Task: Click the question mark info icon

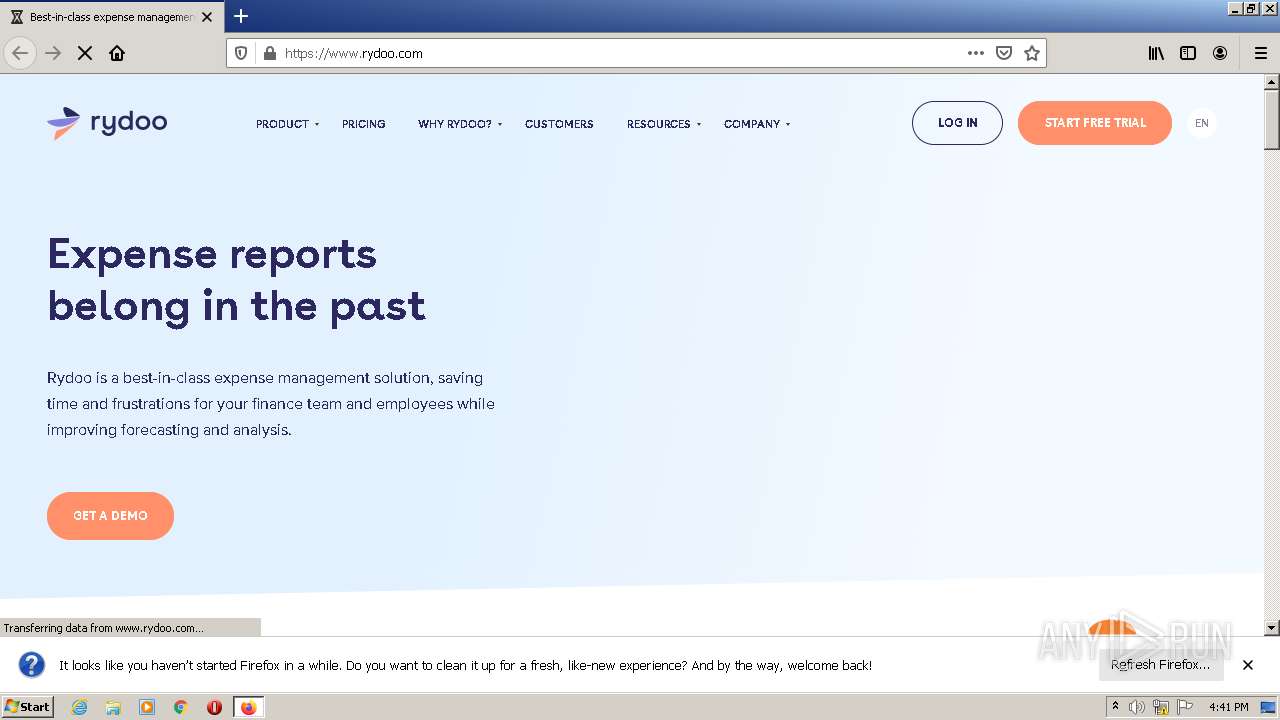Action: (32, 665)
